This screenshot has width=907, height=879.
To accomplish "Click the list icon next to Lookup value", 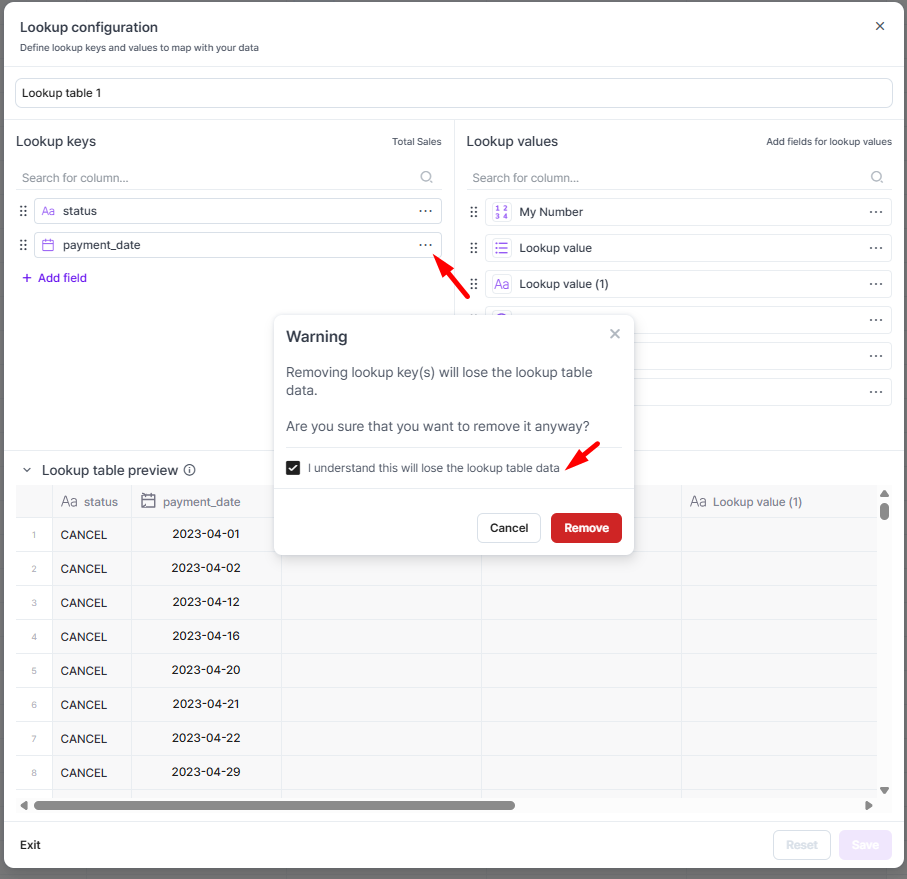I will pos(501,248).
